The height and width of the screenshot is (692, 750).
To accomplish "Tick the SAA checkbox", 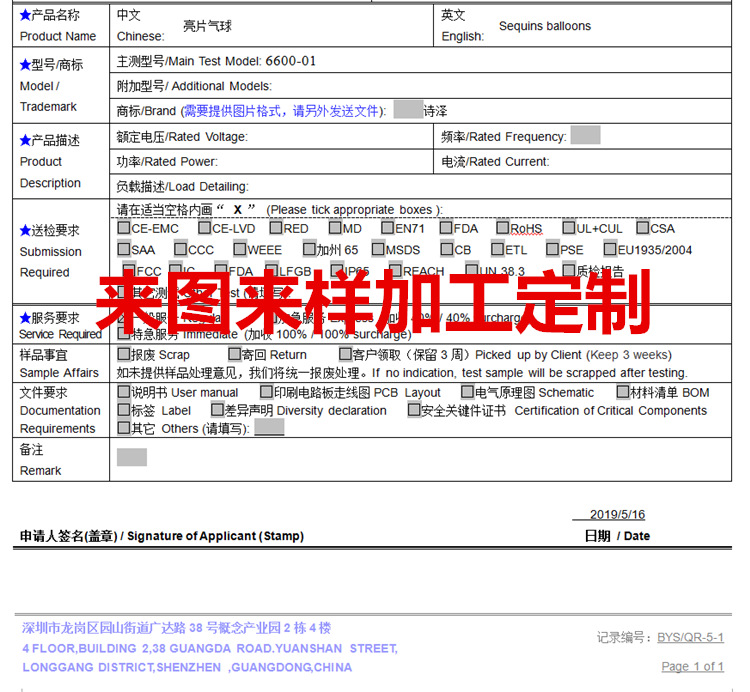I will (x=124, y=249).
